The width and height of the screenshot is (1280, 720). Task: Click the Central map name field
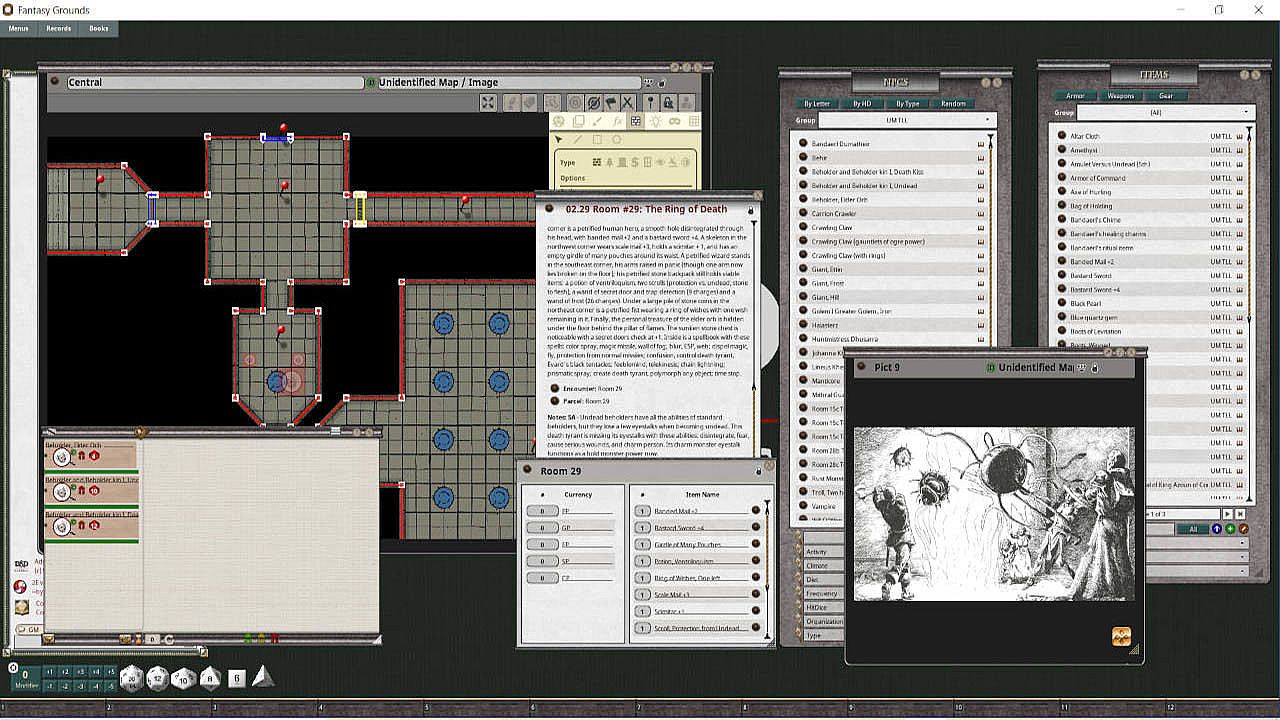point(213,82)
